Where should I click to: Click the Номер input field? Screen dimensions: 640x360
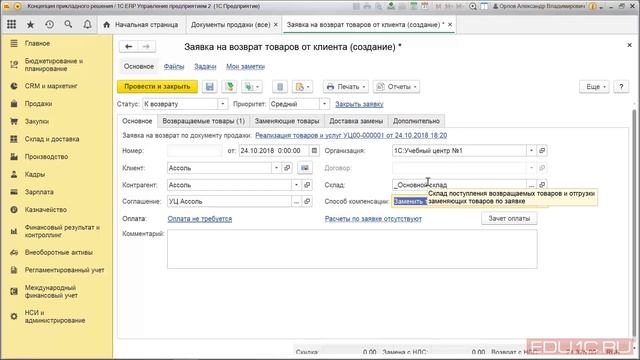(x=194, y=151)
